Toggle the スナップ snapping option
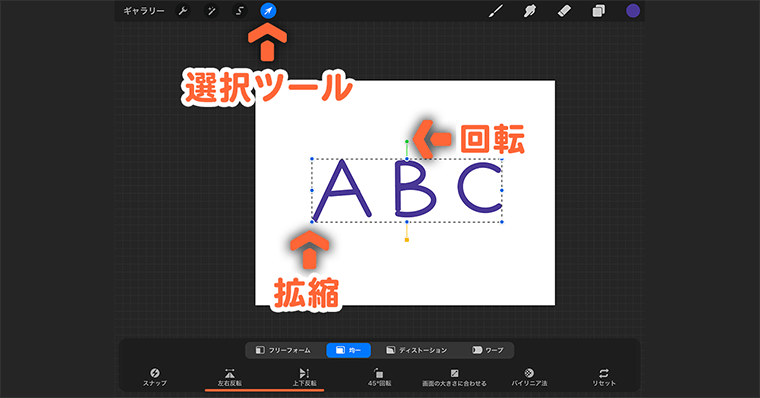Viewport: 760px width, 398px height. tap(155, 377)
